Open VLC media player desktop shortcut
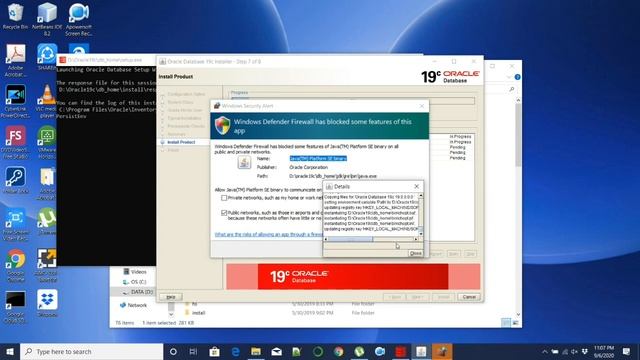 (47, 101)
